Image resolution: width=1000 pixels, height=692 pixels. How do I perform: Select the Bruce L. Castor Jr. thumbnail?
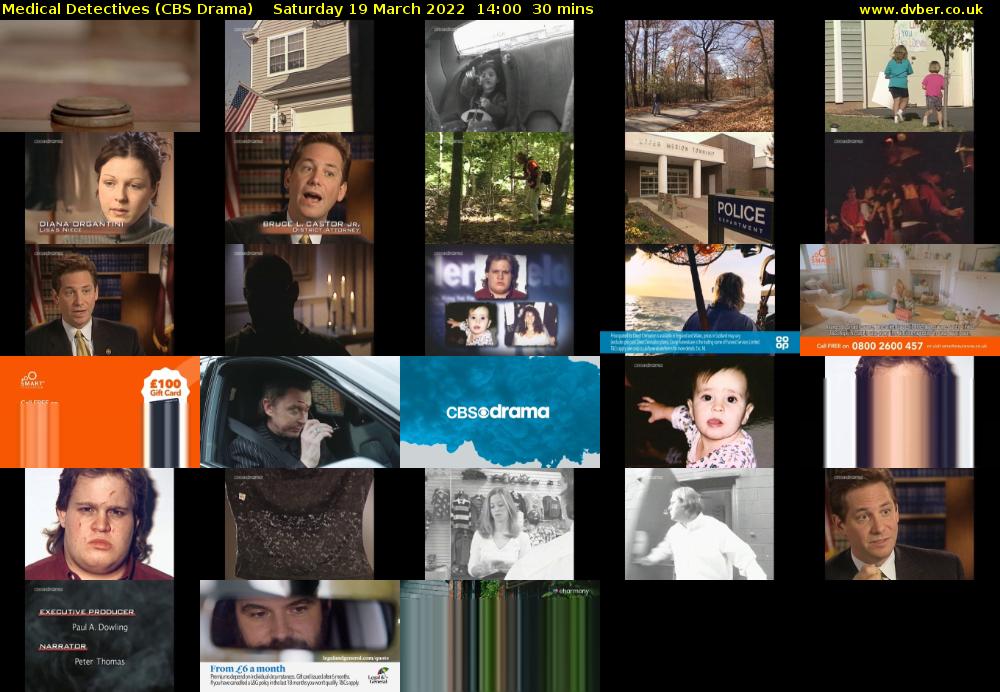[299, 188]
